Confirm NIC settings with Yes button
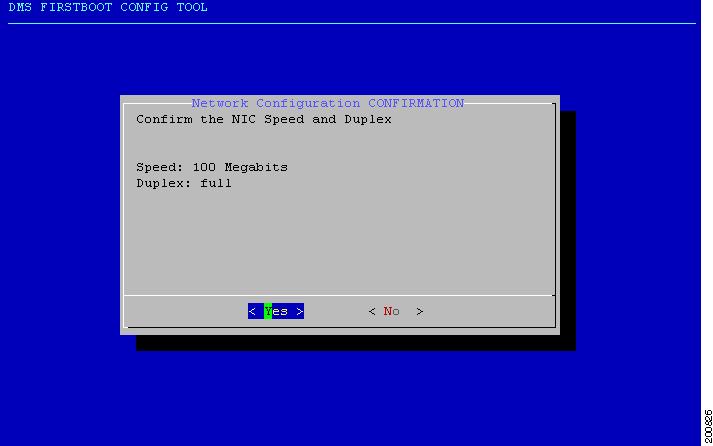Image resolution: width=713 pixels, height=446 pixels. (276, 311)
